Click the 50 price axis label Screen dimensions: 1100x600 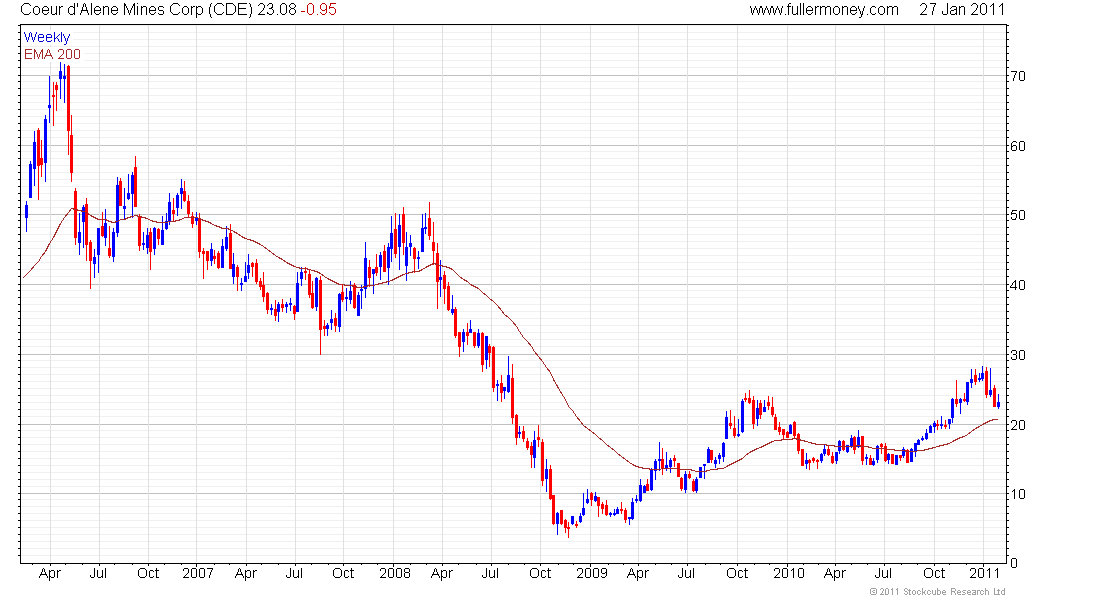click(x=1017, y=215)
